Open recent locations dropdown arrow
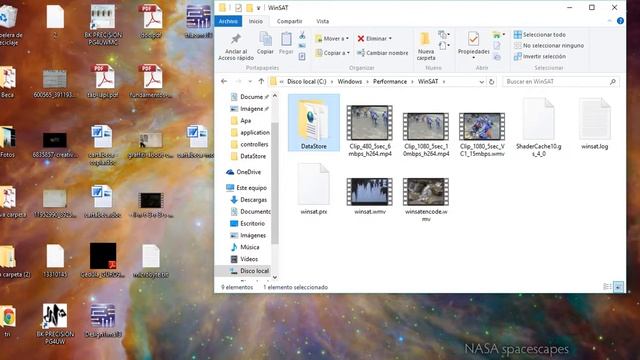The height and width of the screenshot is (360, 640). point(250,82)
